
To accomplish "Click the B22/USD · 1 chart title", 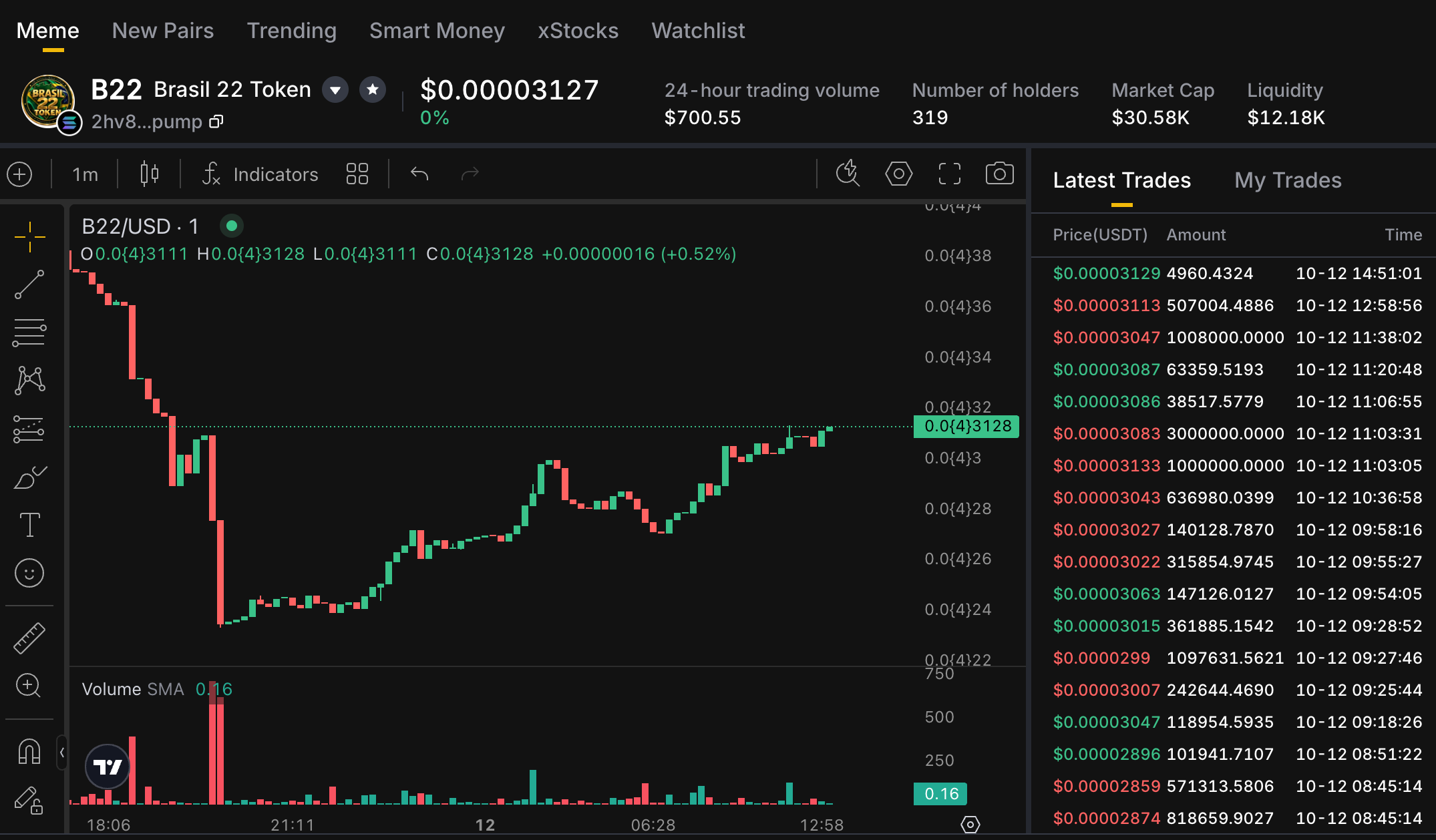I will pos(140,226).
